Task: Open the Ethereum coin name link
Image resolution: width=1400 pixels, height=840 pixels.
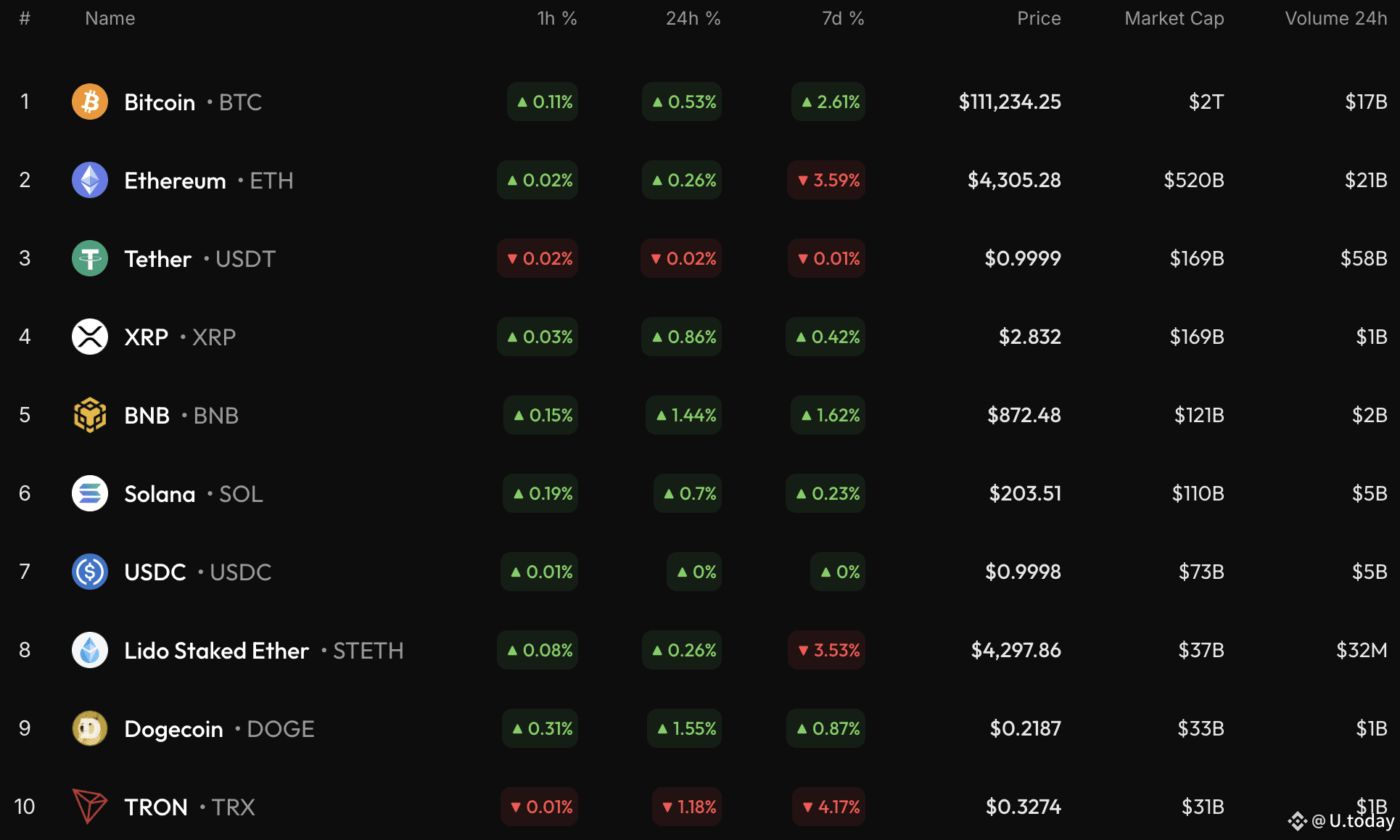Action: coord(175,181)
